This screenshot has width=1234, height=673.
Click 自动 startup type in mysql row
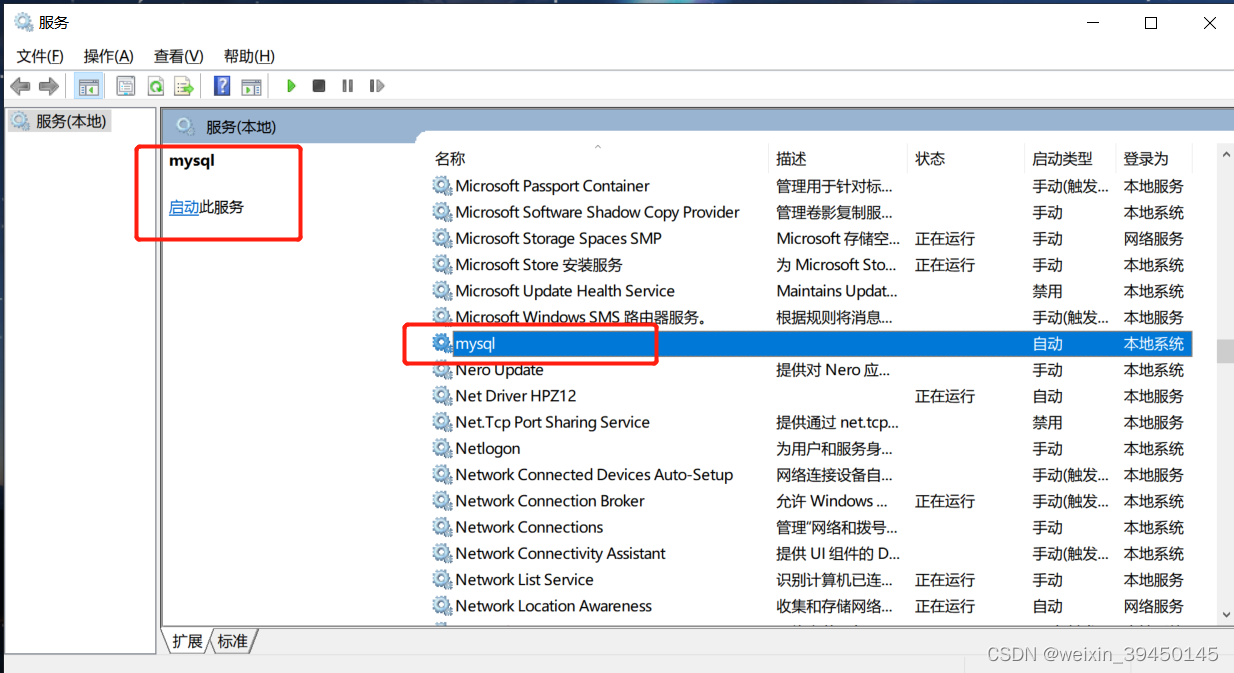1047,343
